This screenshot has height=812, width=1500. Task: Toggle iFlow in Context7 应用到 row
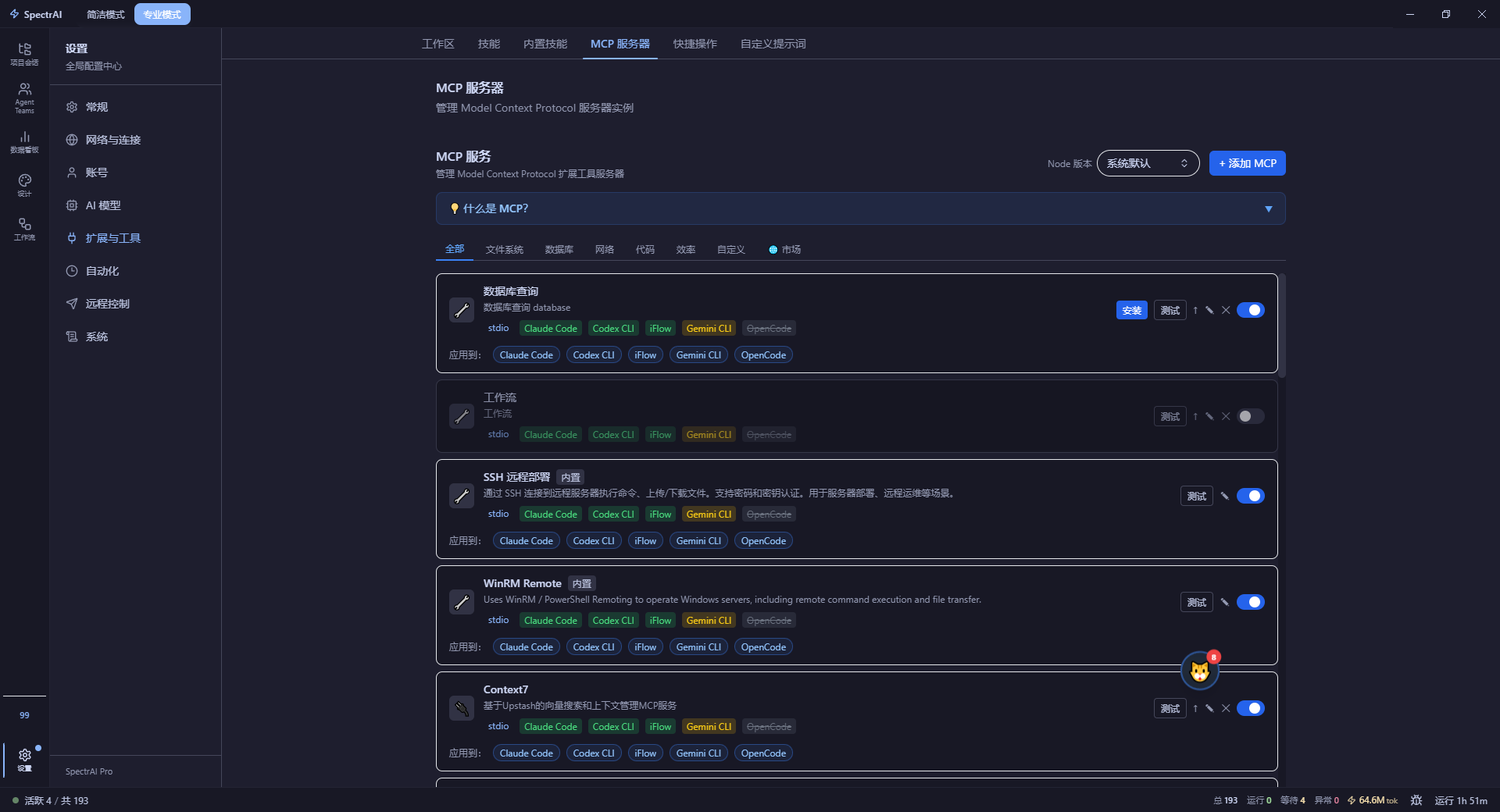645,753
